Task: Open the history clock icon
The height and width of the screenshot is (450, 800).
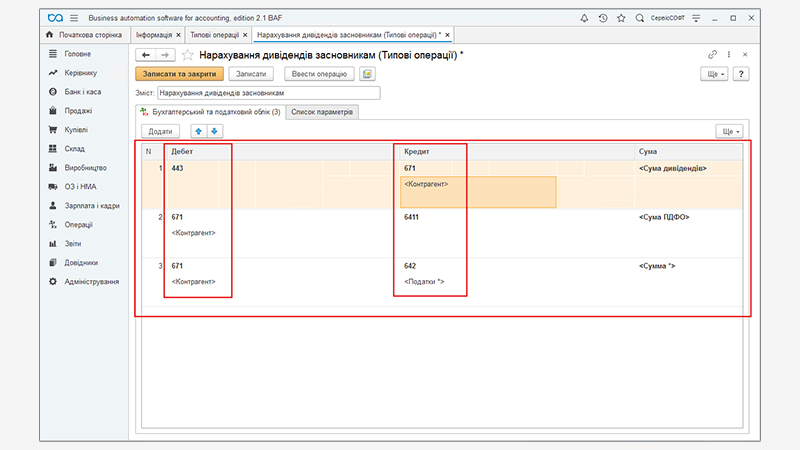Action: pyautogui.click(x=602, y=18)
